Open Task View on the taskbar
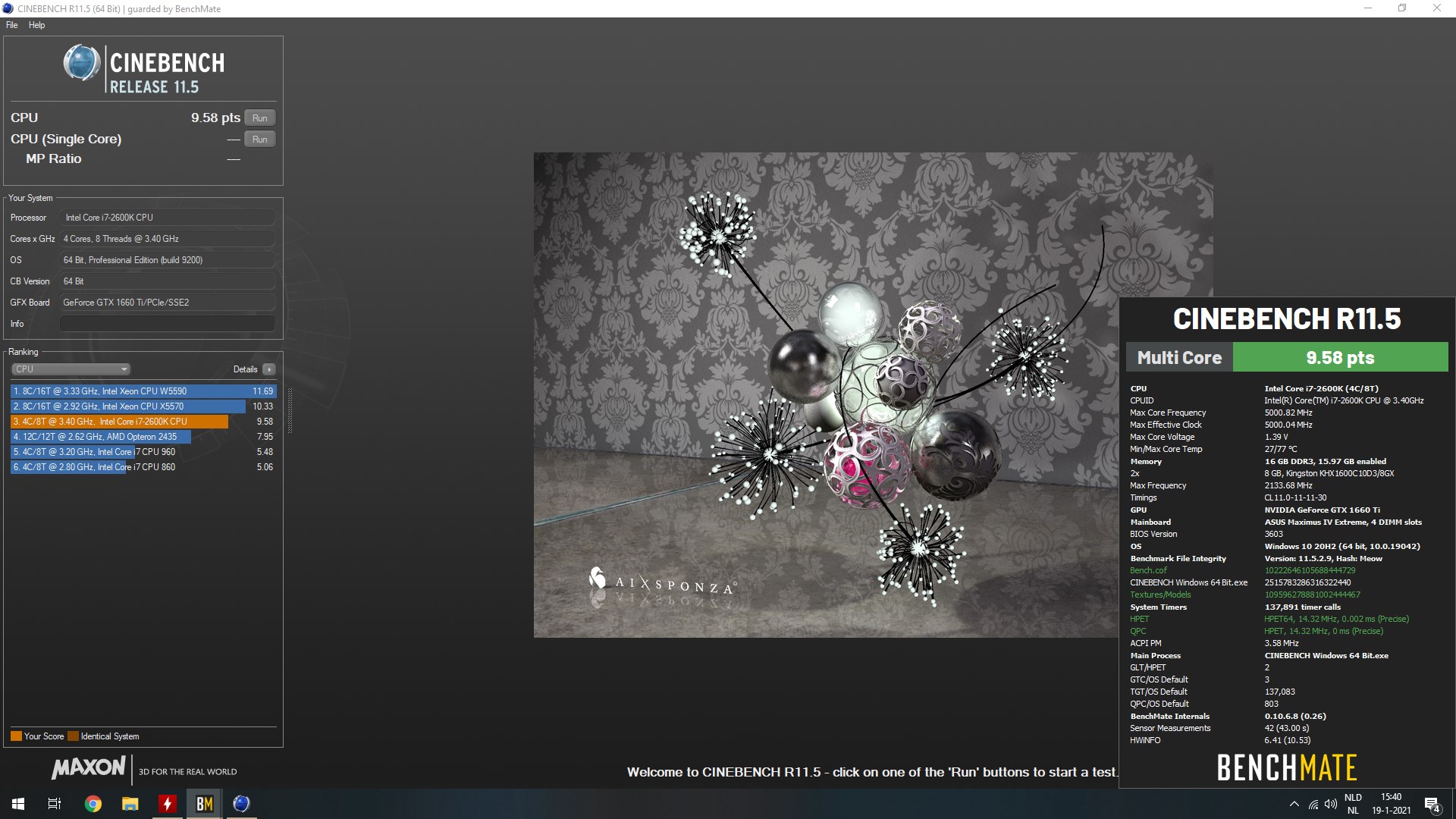The width and height of the screenshot is (1456, 819). (x=55, y=804)
